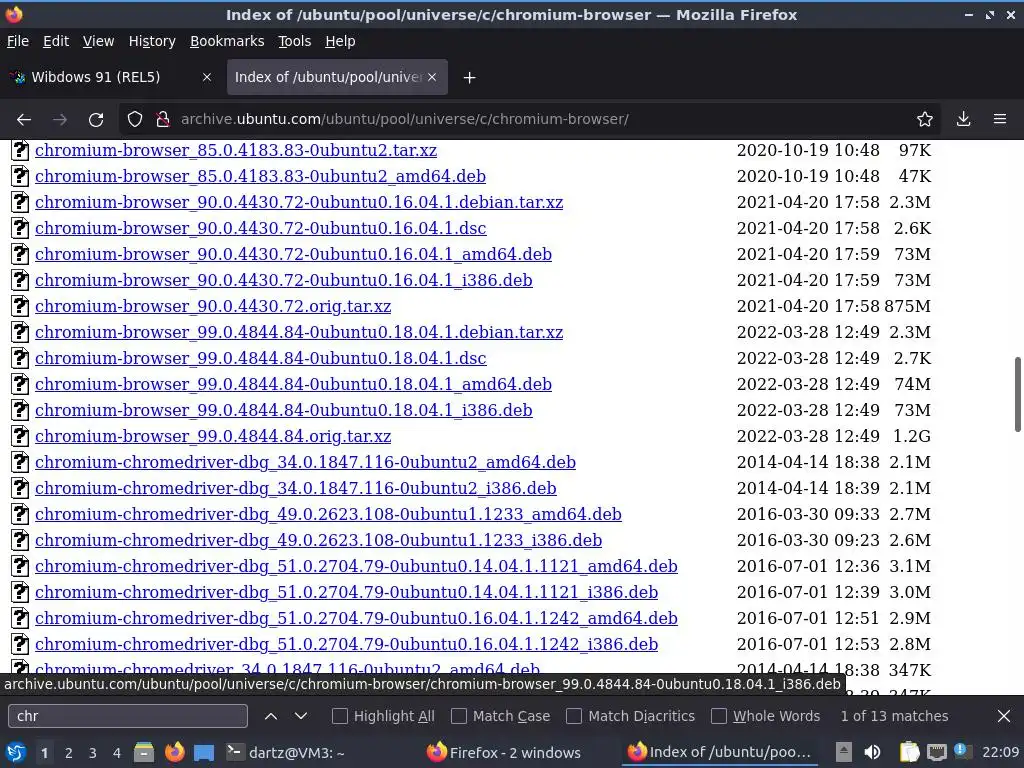Close the Wibdows 91 (REL5) tab
This screenshot has height=768, width=1024.
tap(206, 77)
